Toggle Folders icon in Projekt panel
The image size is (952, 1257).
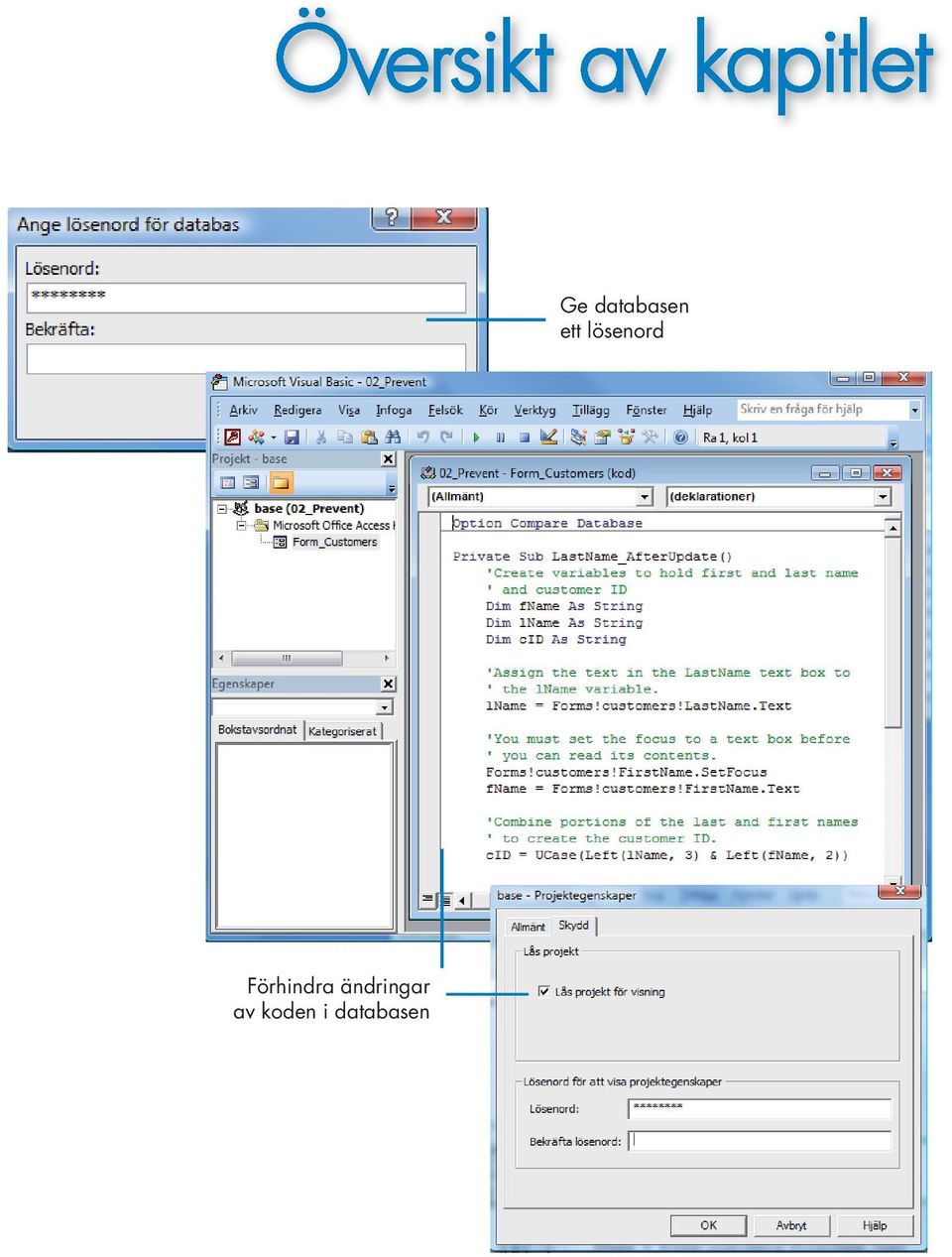(281, 483)
